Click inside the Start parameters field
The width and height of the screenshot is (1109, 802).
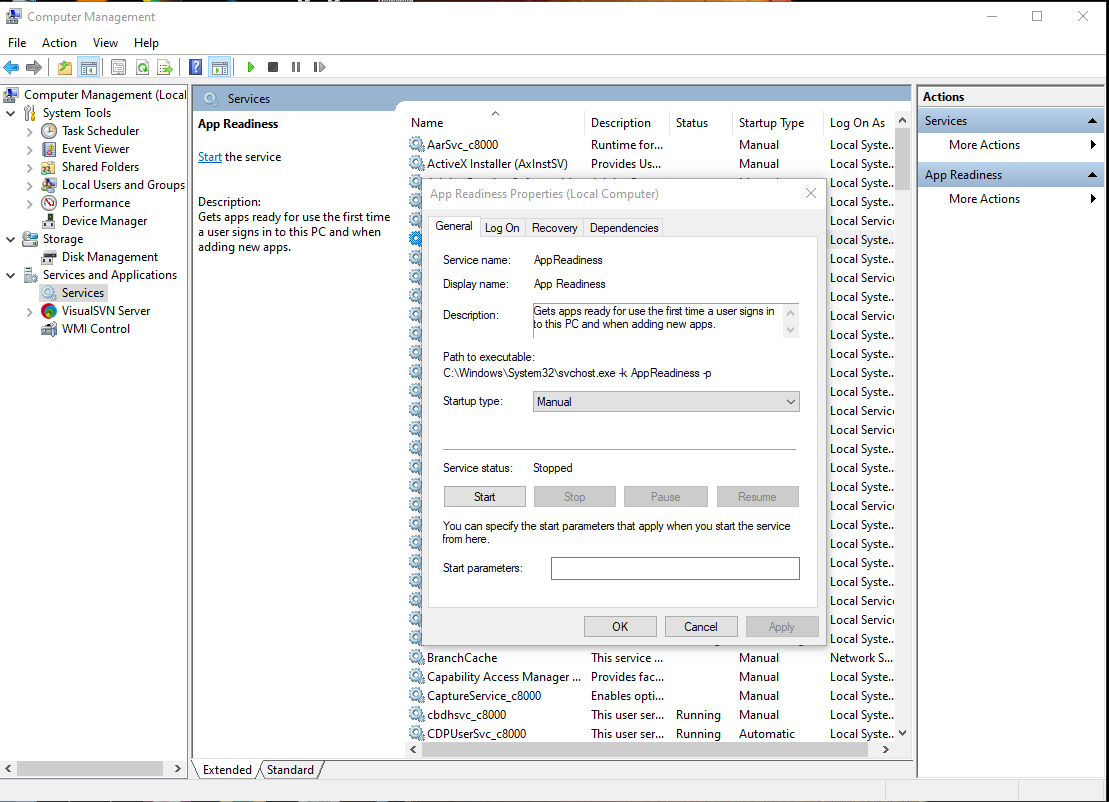(675, 568)
